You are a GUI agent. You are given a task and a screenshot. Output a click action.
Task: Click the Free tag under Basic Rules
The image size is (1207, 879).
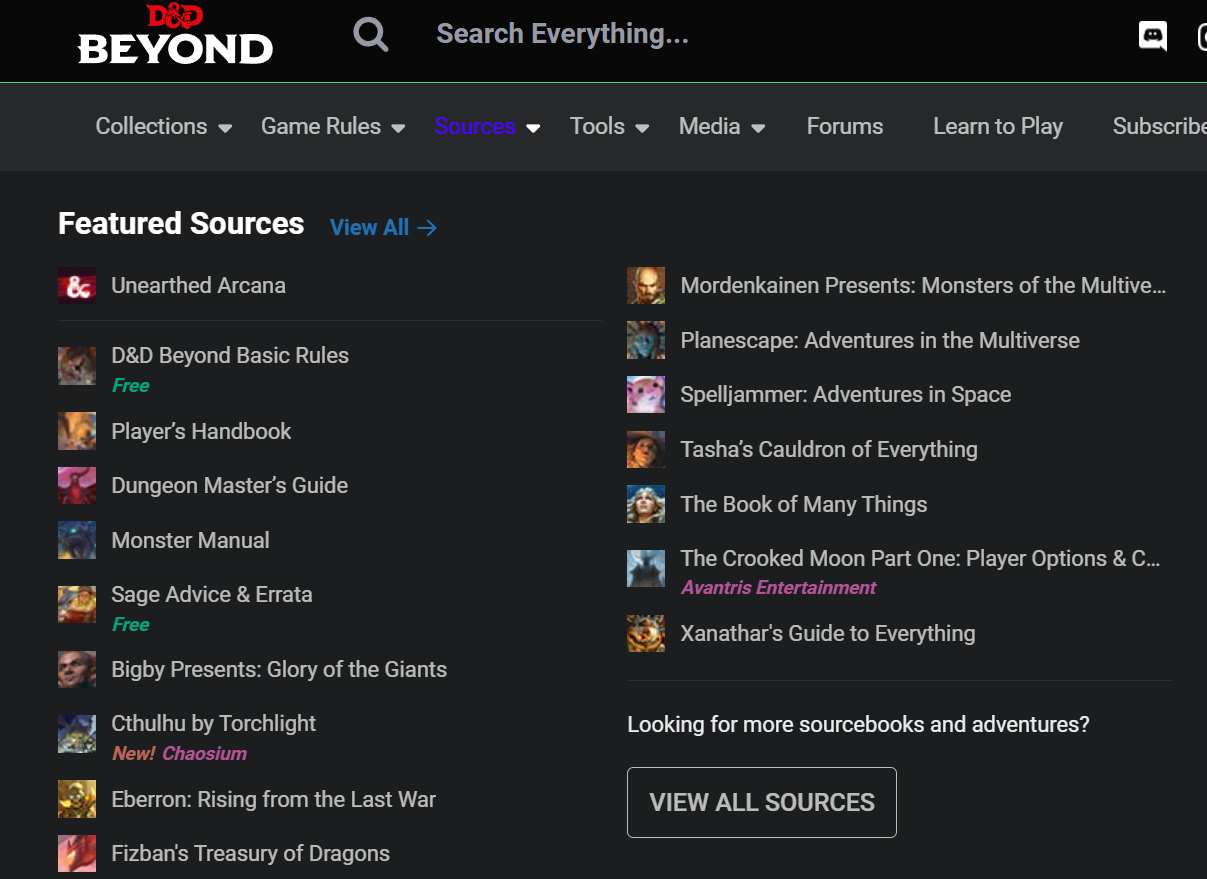coord(131,385)
